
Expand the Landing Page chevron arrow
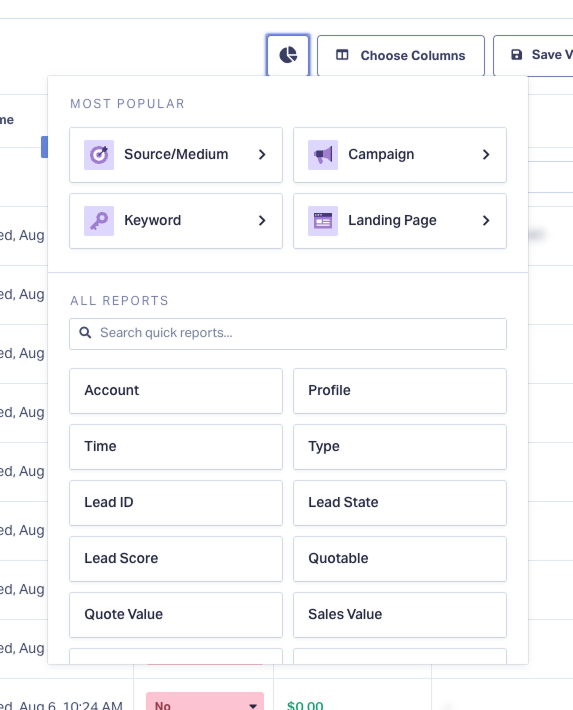tap(486, 221)
